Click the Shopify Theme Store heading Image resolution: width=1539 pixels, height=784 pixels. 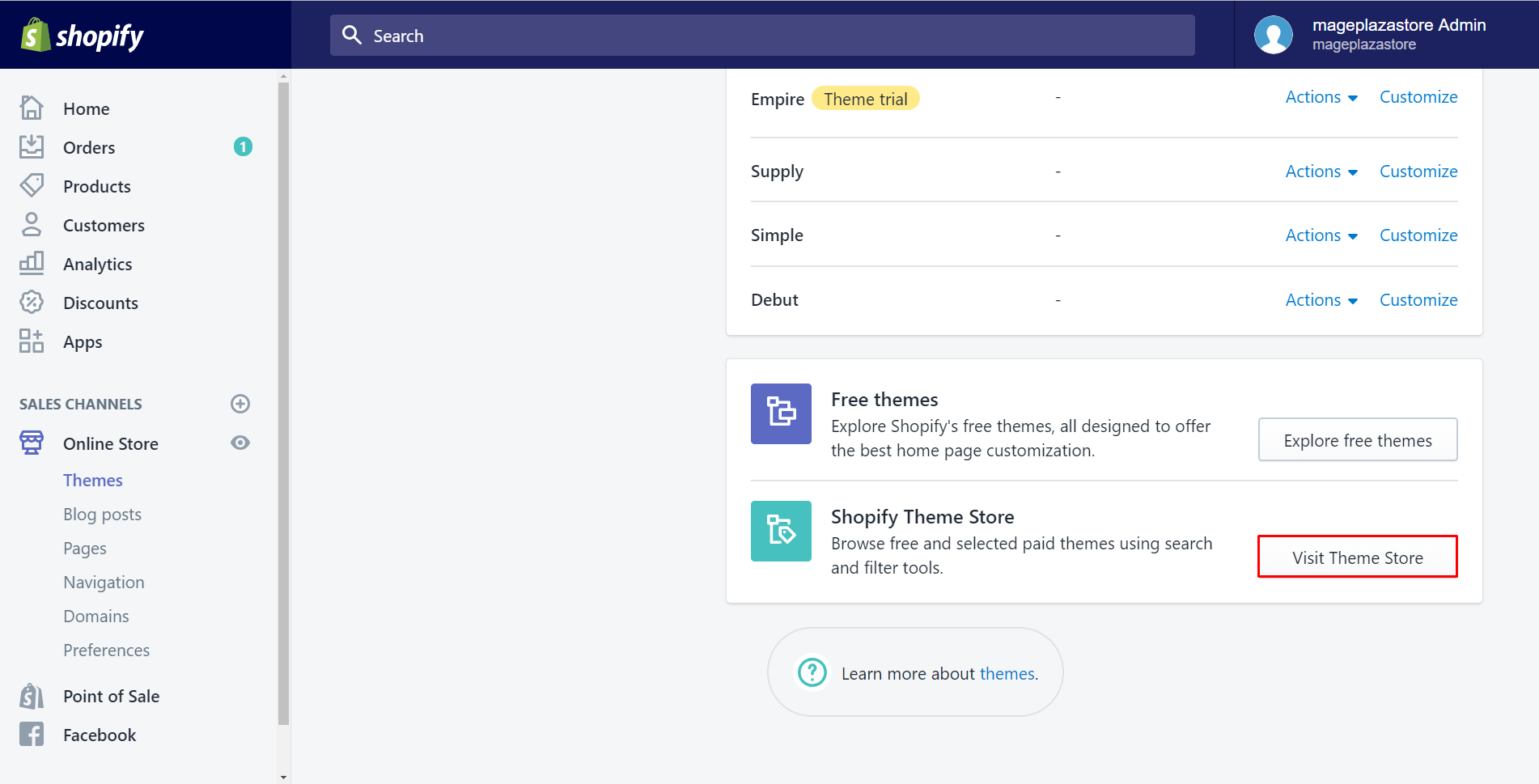[922, 517]
